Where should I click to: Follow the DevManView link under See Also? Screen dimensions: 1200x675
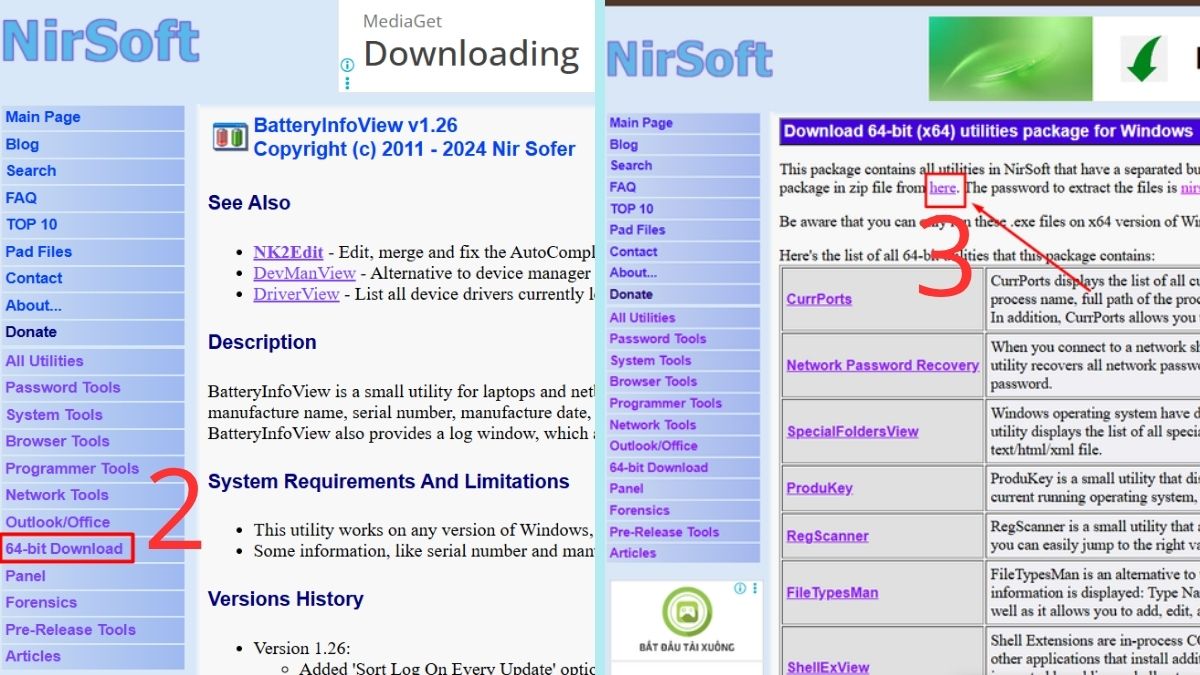coord(305,273)
